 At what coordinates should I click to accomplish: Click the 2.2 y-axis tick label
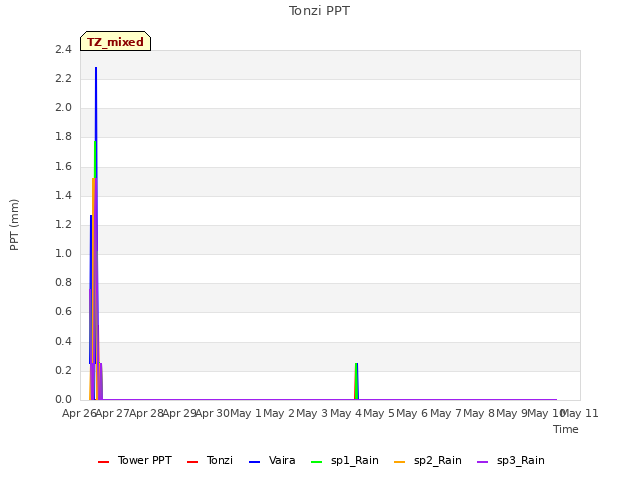tap(63, 78)
